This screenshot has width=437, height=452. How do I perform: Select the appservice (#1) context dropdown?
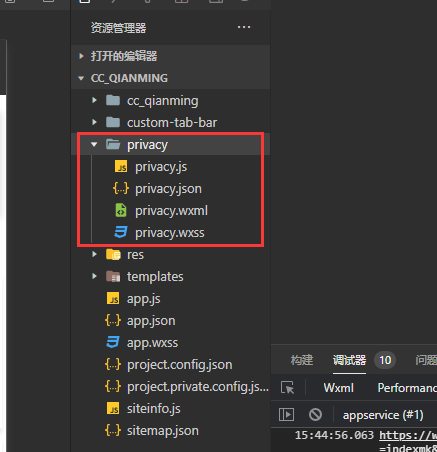(383, 415)
